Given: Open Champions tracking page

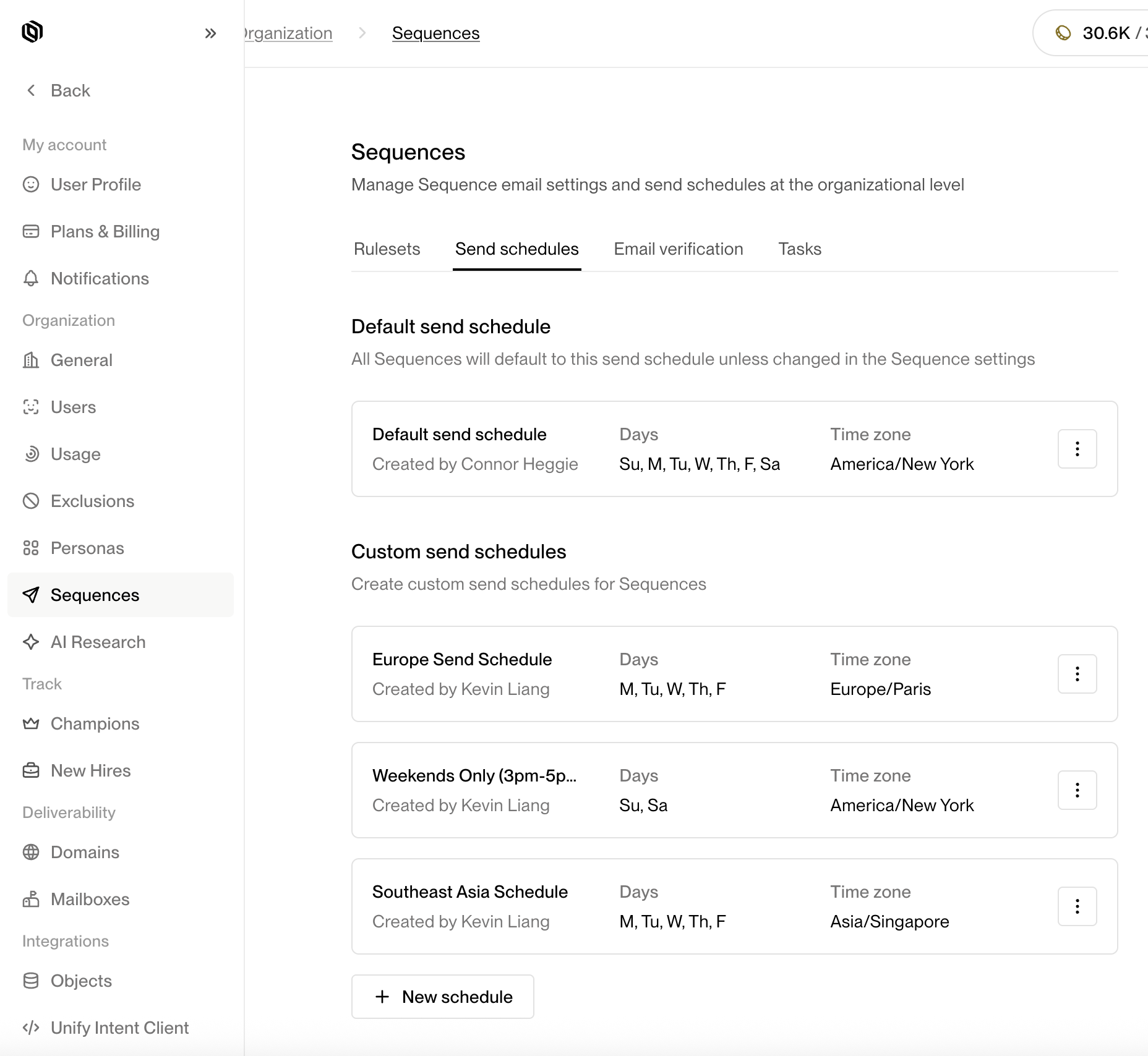Looking at the screenshot, I should (95, 723).
